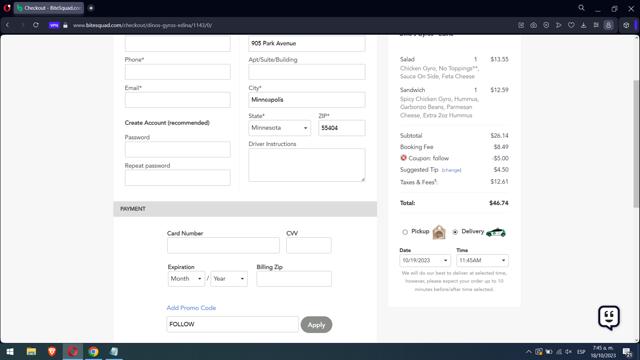This screenshot has width=640, height=360.
Task: Focus the Email input field
Action: 178,100
